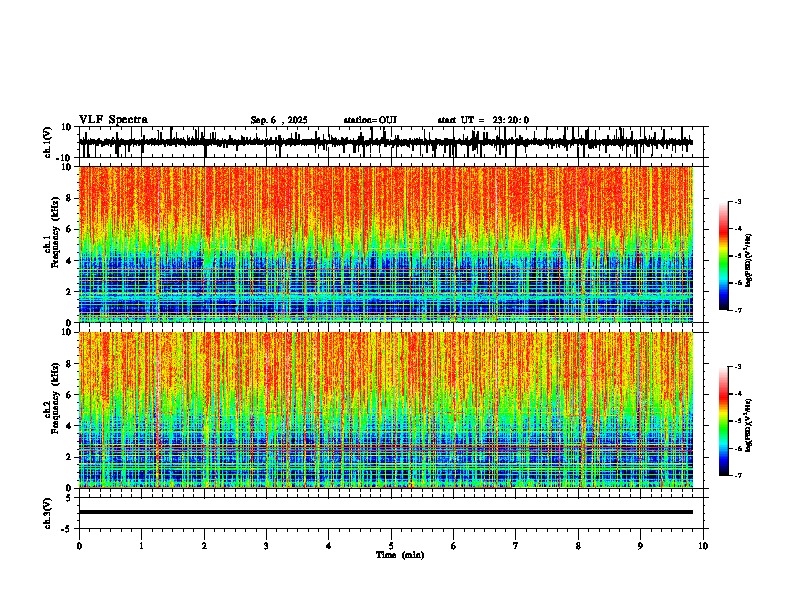
Task: Click the "6" kHz tick of ch.1 spectrogram
Action: point(69,229)
